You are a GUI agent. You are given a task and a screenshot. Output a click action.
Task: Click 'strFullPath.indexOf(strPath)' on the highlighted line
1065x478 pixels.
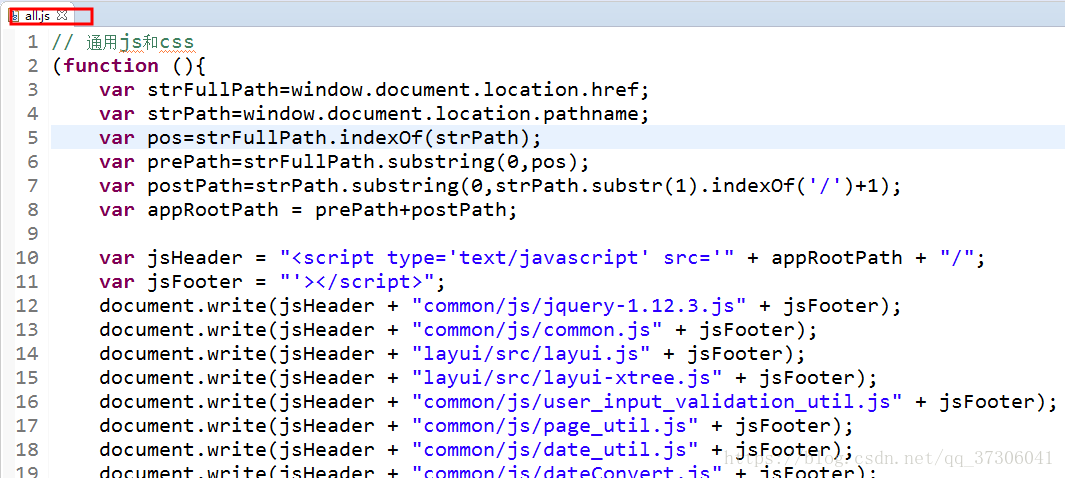tap(362, 139)
